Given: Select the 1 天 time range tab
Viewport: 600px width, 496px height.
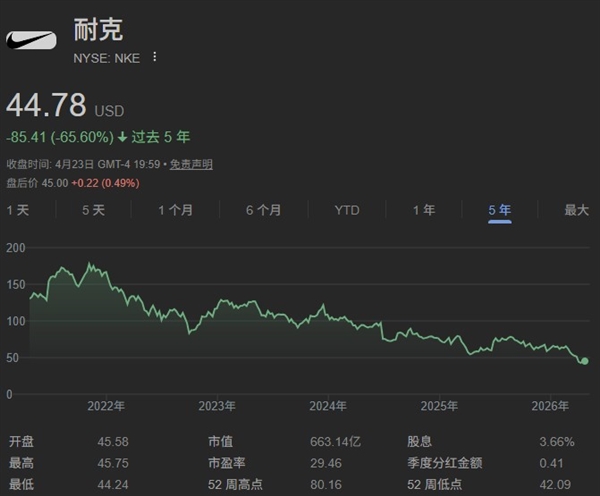Looking at the screenshot, I should click(18, 210).
